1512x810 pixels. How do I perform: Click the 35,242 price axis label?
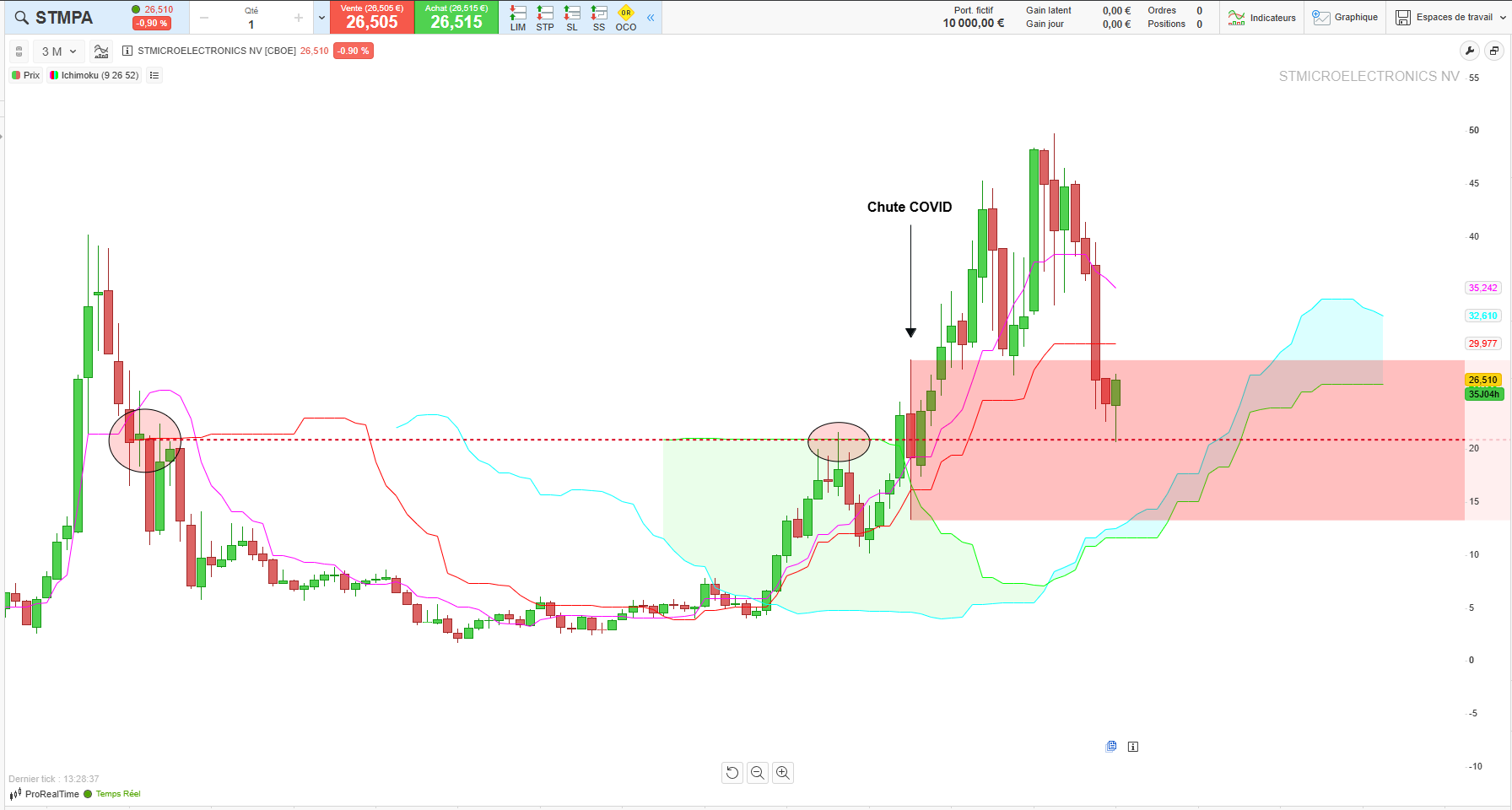1482,288
